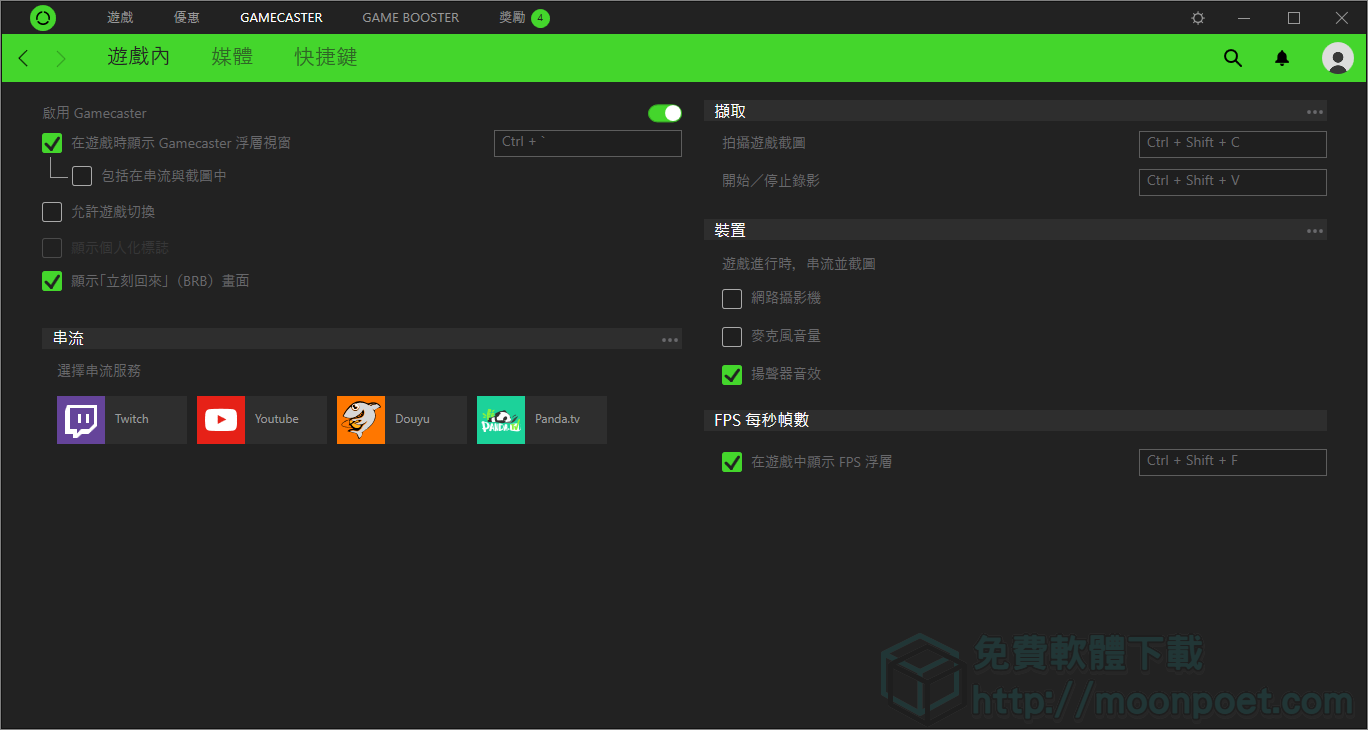Open settings via the gear icon
1368x730 pixels.
point(1198,18)
